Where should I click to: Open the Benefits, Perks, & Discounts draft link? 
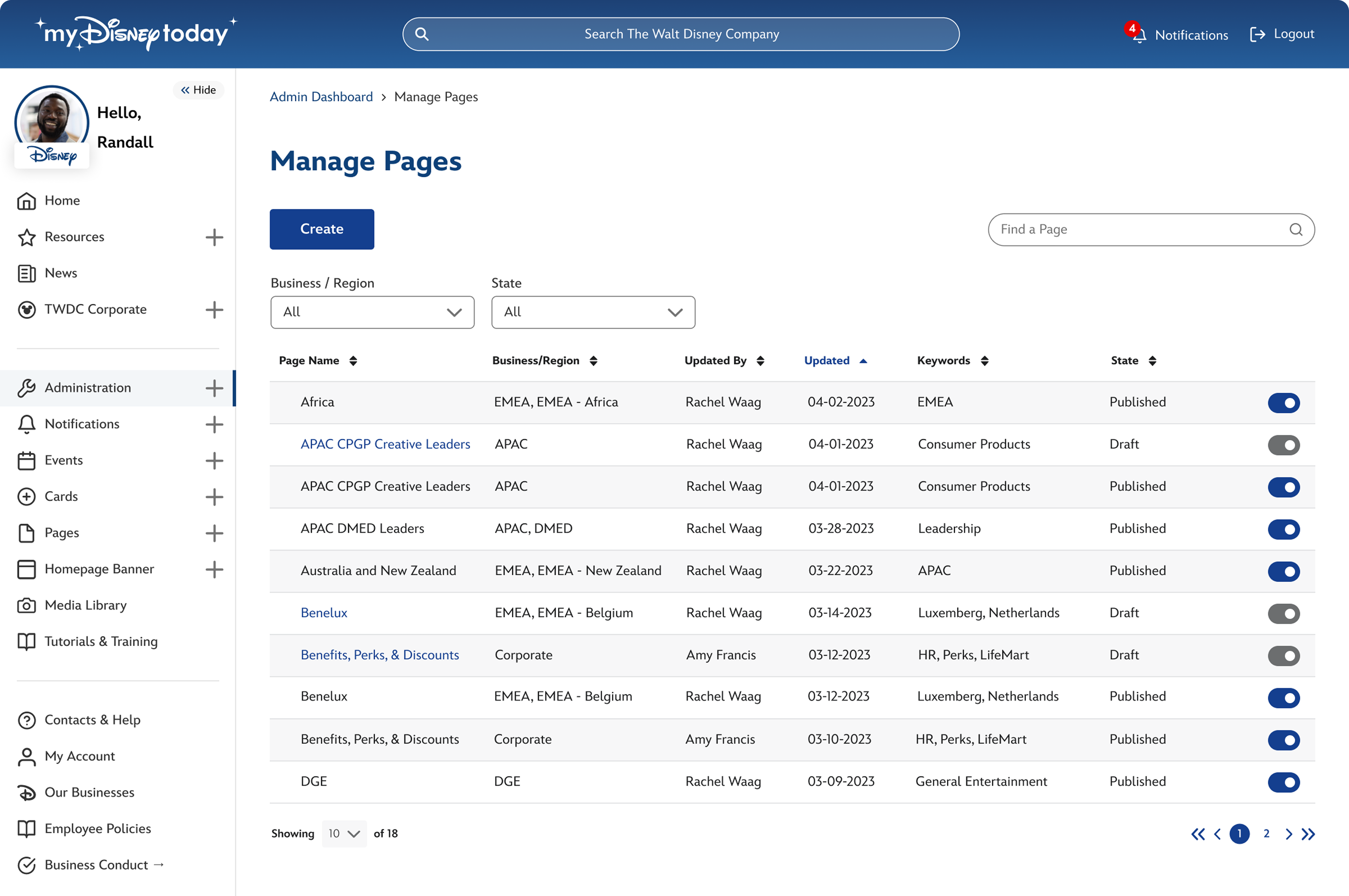pos(379,655)
